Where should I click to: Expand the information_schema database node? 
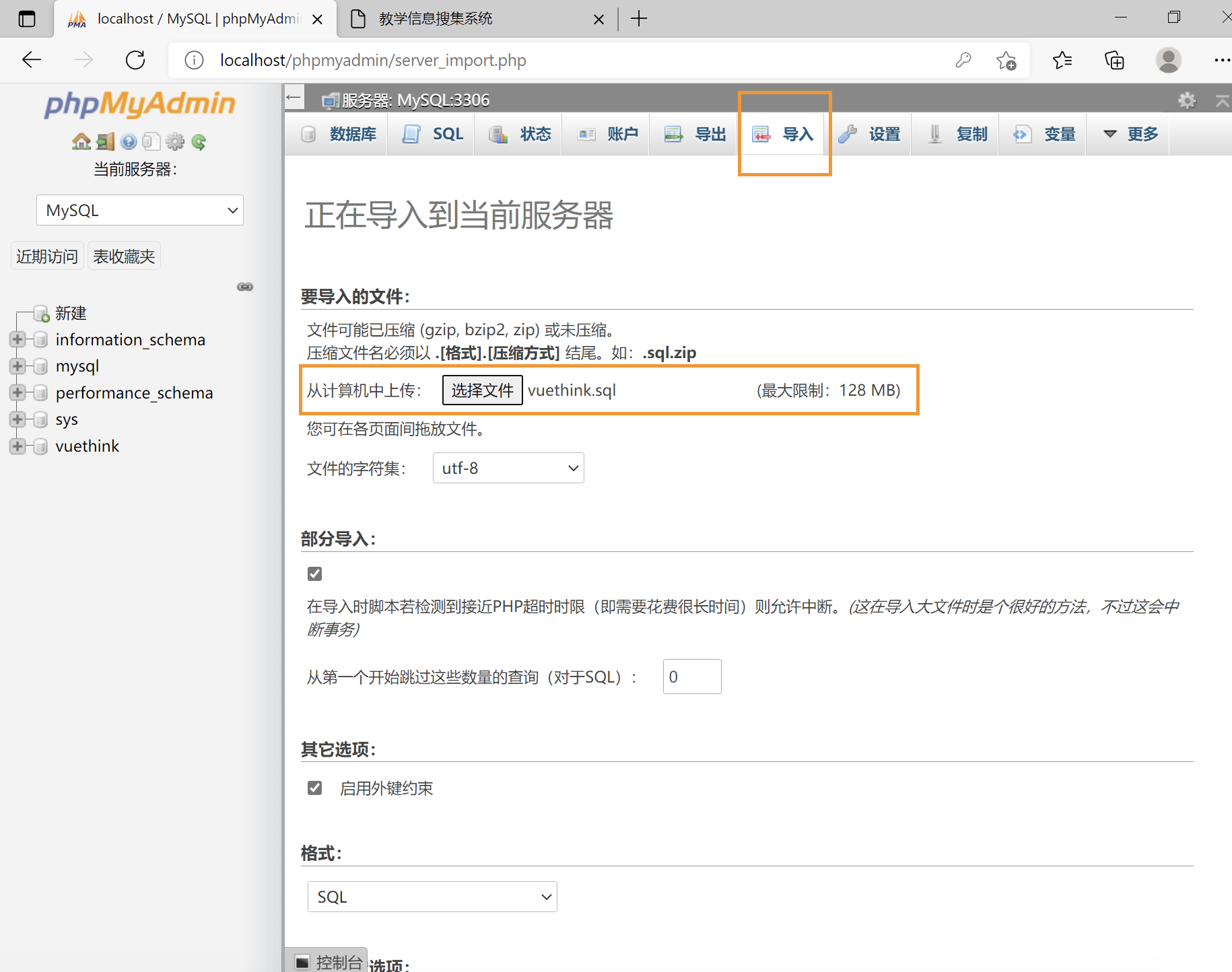click(x=18, y=339)
